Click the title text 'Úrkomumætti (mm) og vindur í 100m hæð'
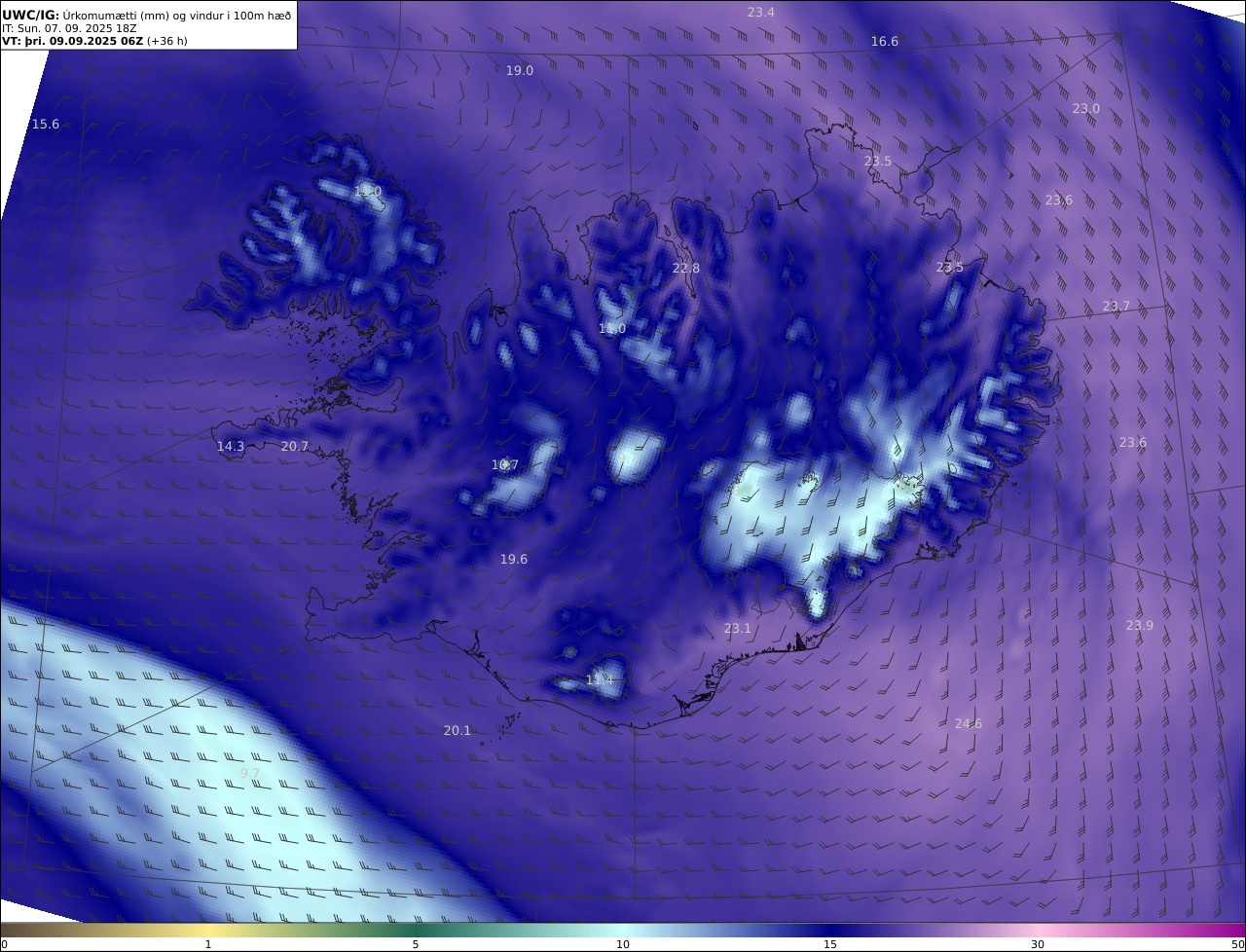This screenshot has height=952, width=1246. point(177,15)
